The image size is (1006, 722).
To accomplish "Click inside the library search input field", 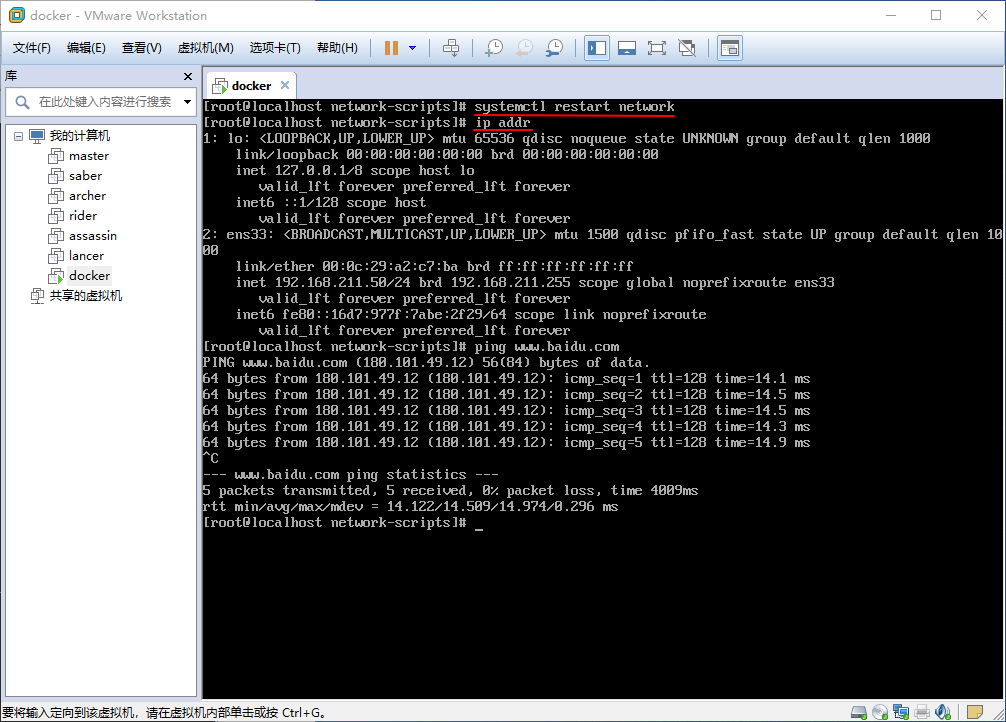I will (x=100, y=101).
